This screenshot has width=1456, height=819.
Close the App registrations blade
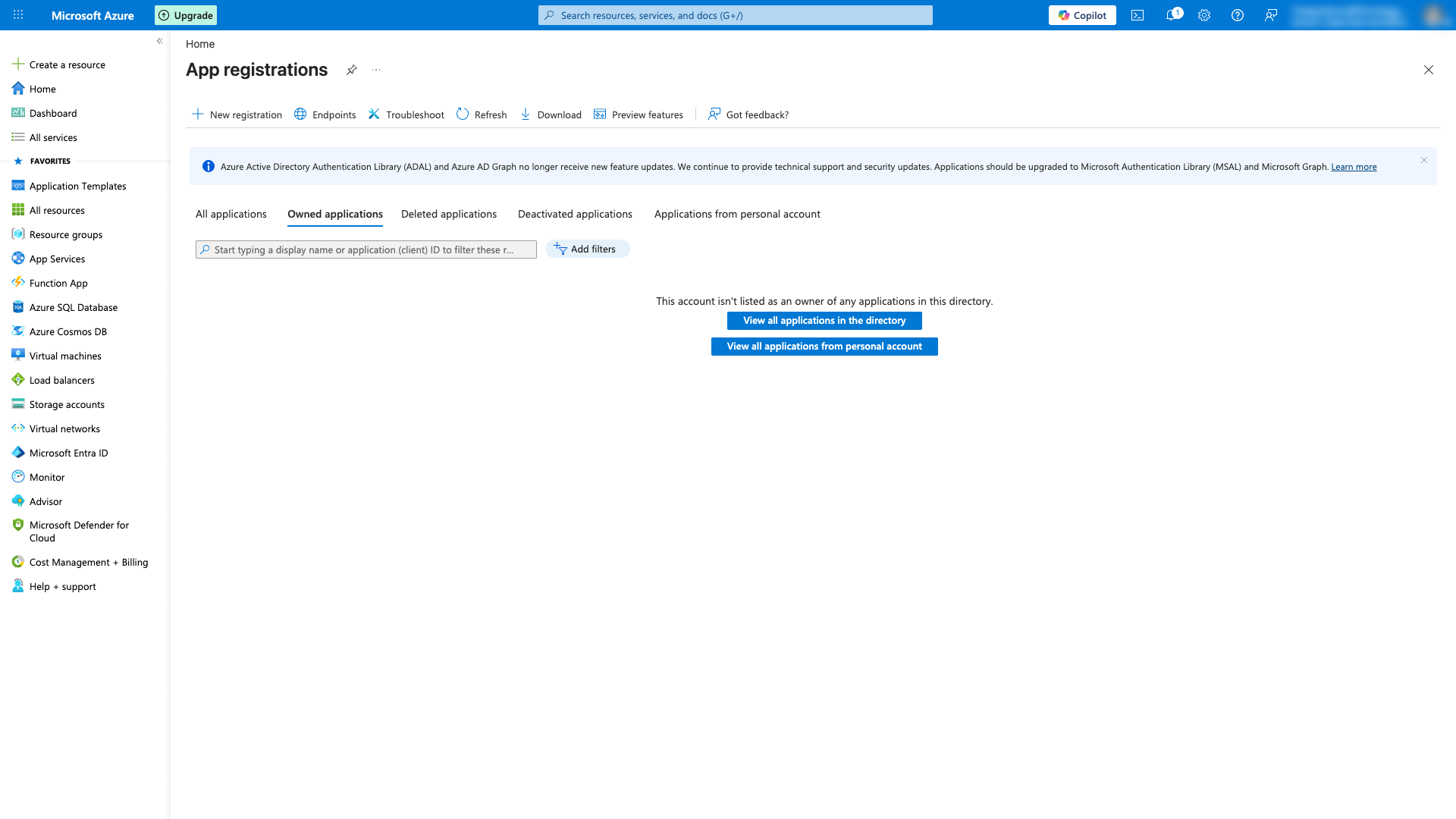[1429, 70]
